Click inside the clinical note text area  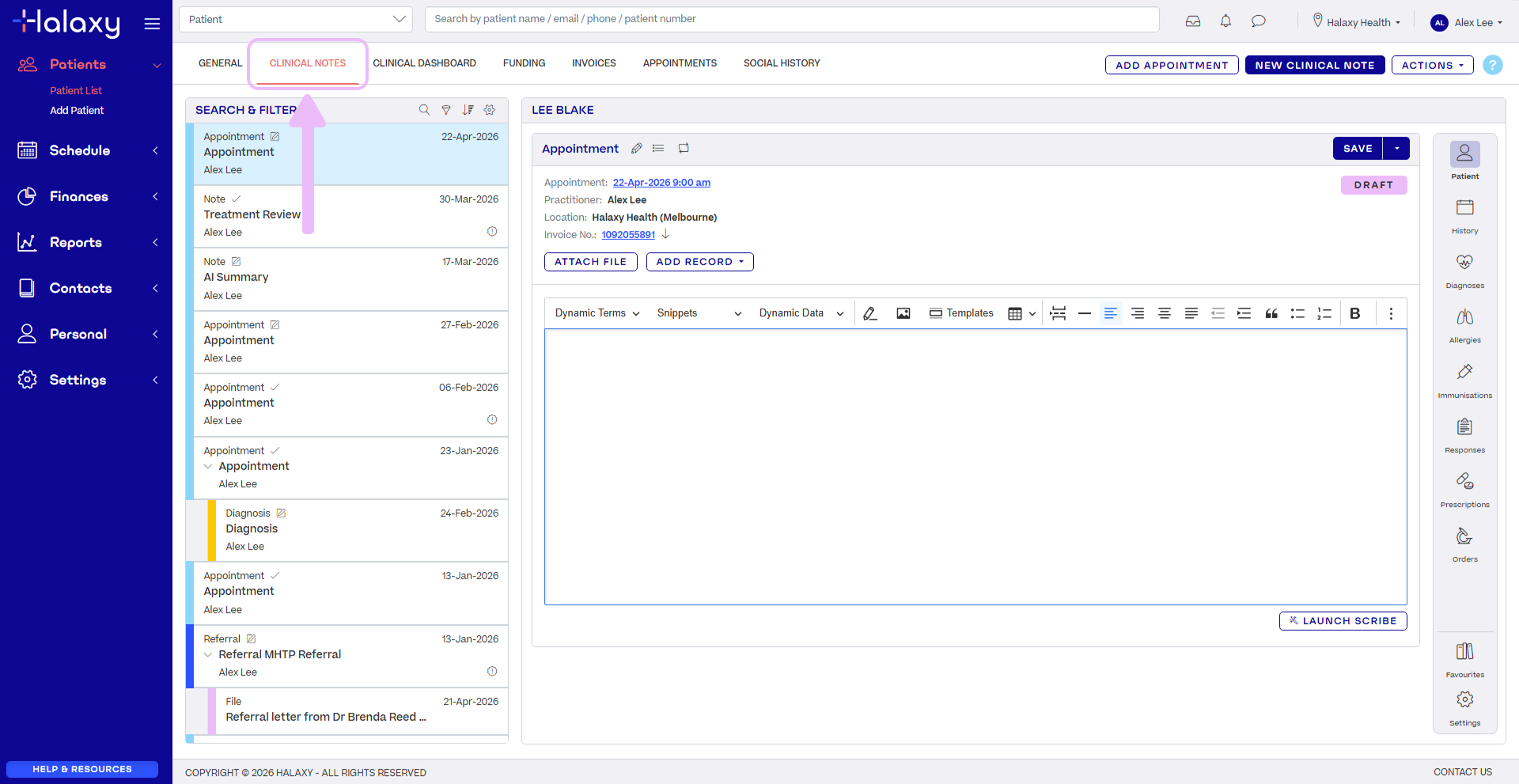pos(975,467)
